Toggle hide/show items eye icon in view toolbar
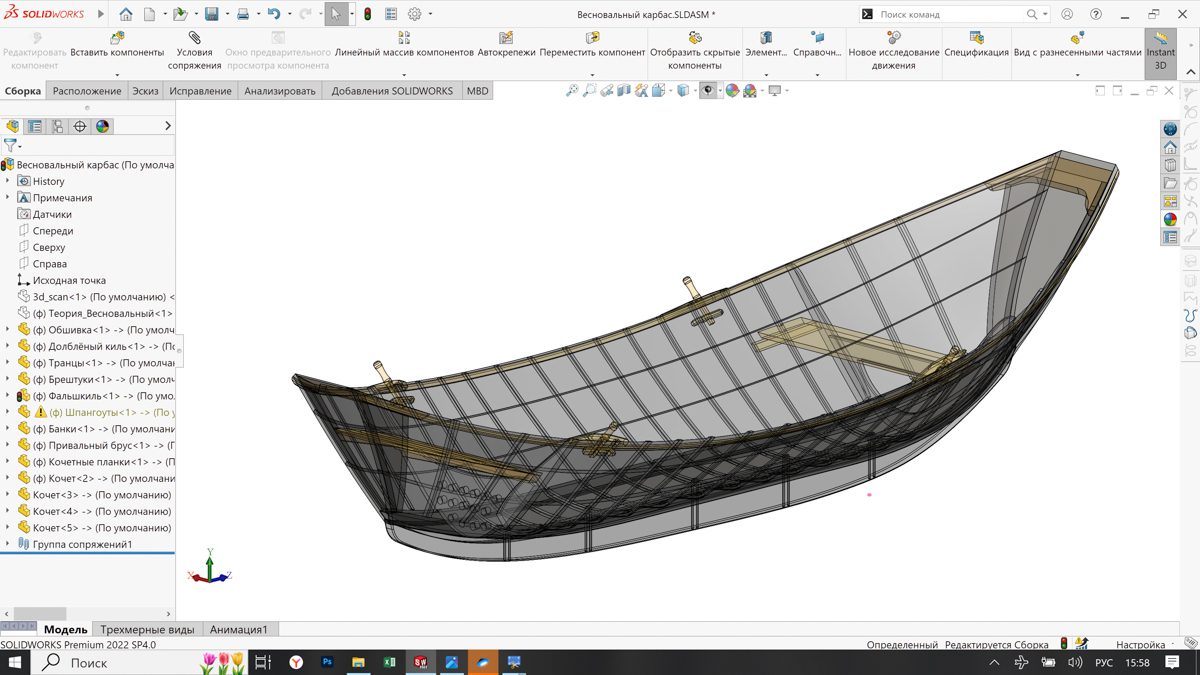 [708, 91]
